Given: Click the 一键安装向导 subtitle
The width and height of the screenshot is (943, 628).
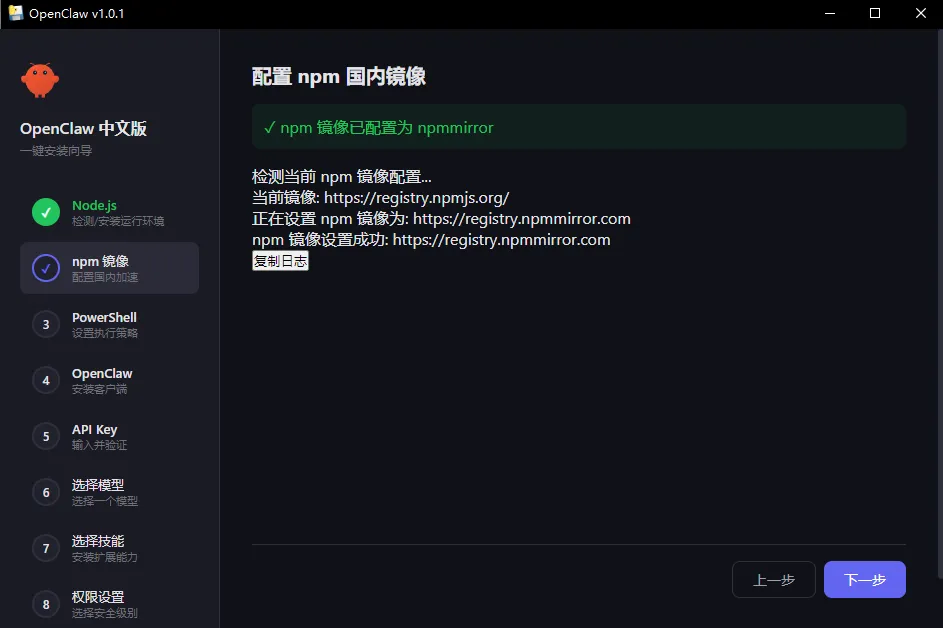Looking at the screenshot, I should tap(56, 151).
